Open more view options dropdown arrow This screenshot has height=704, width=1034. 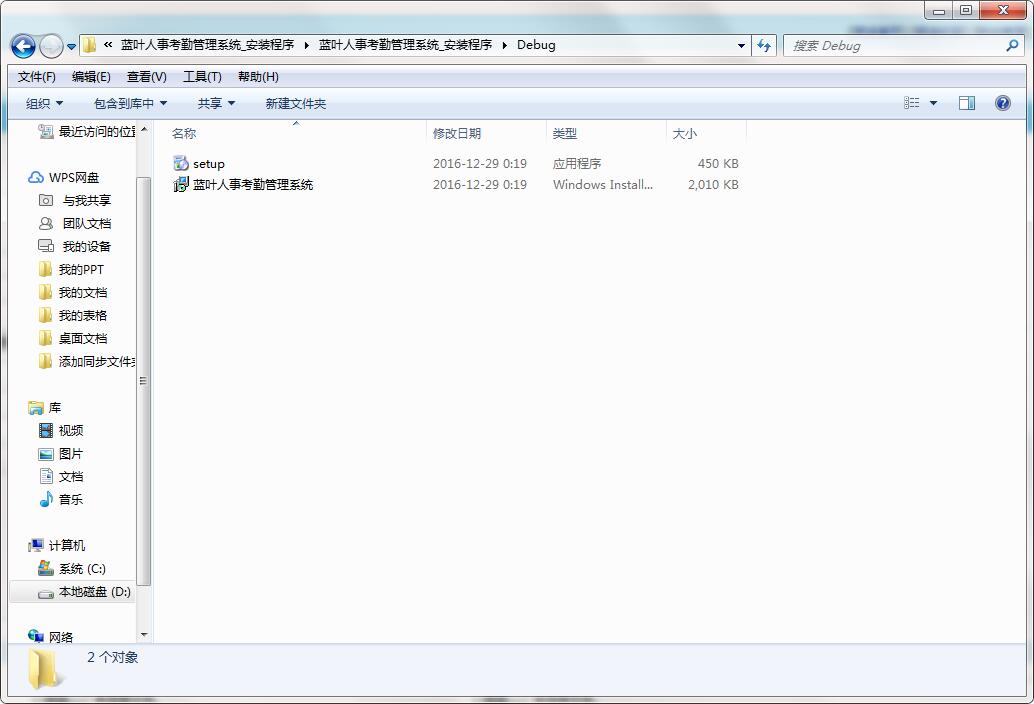click(x=933, y=103)
